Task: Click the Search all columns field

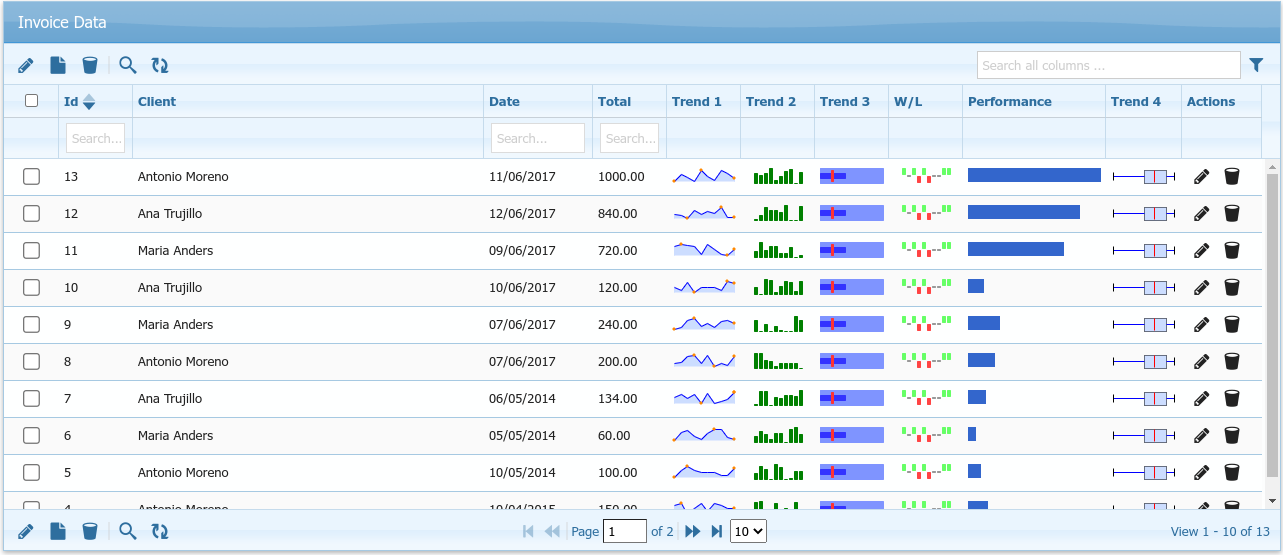Action: click(x=1108, y=66)
